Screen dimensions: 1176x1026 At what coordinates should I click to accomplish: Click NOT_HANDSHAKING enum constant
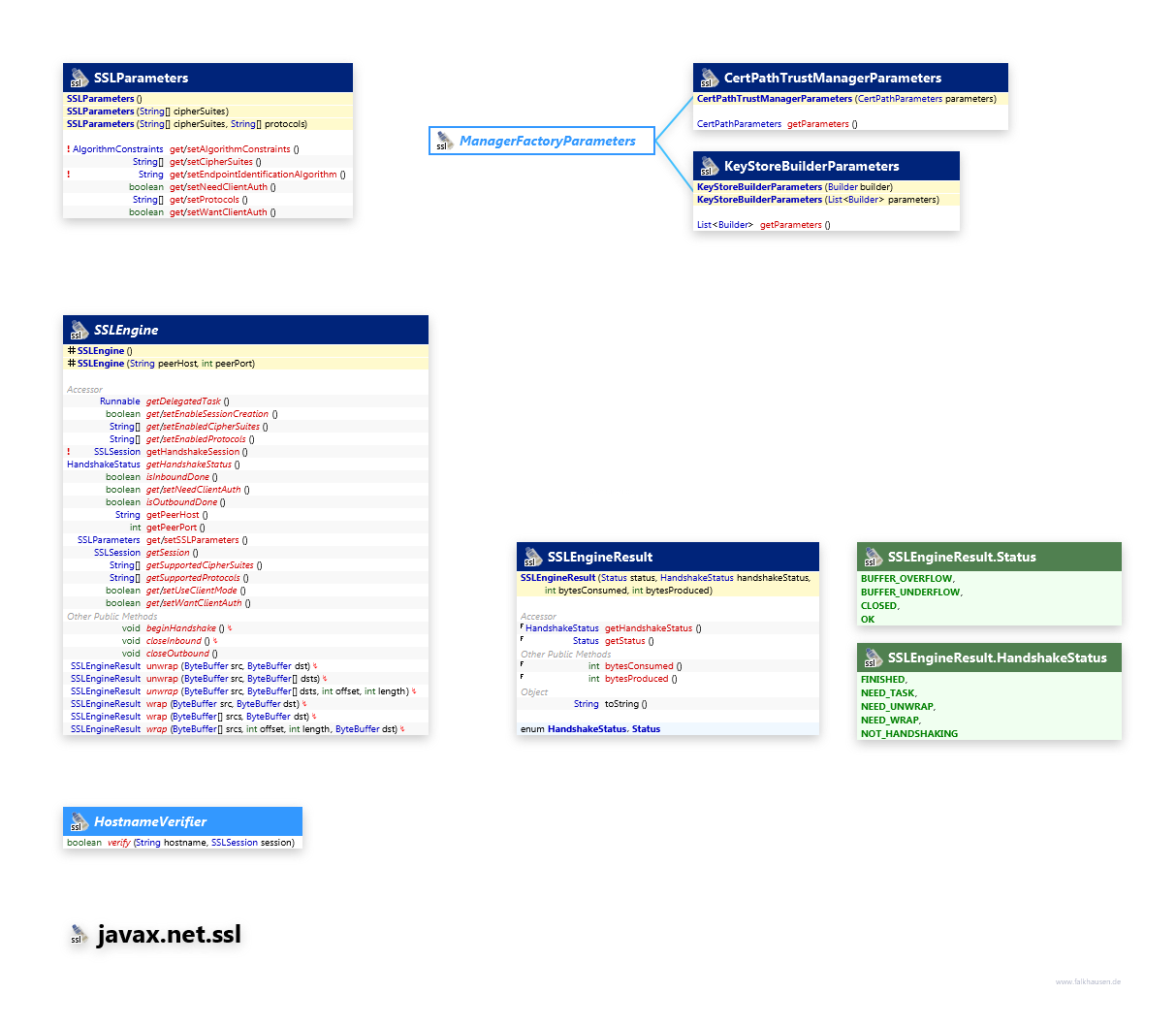909,734
